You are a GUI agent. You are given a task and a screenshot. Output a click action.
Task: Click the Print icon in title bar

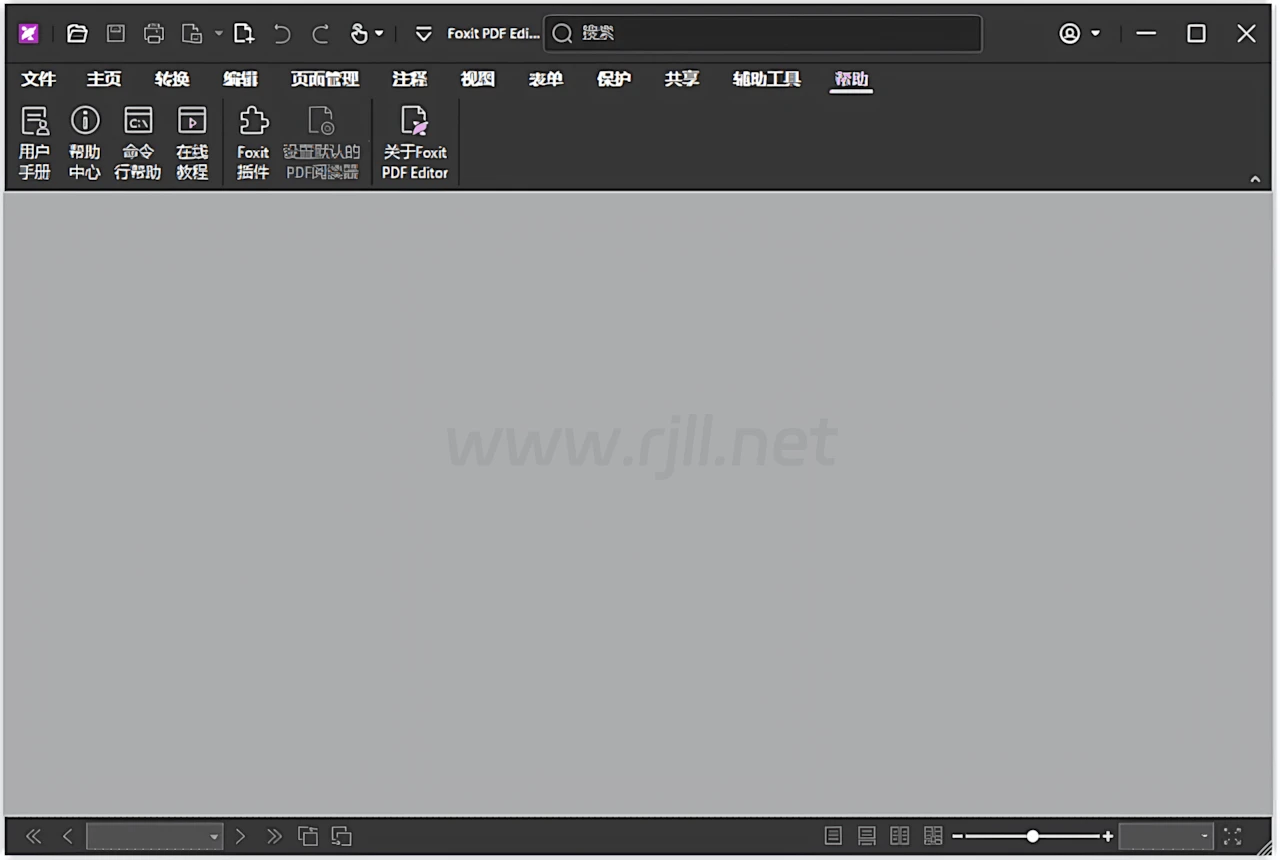(153, 34)
